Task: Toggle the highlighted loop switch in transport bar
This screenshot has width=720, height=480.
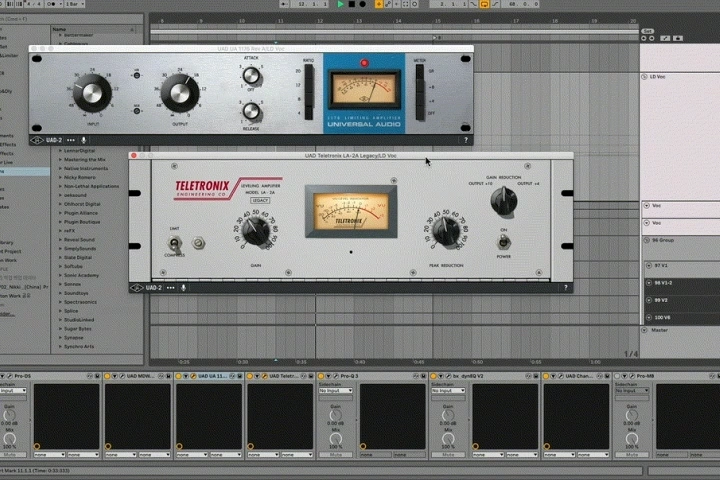Action: (484, 4)
